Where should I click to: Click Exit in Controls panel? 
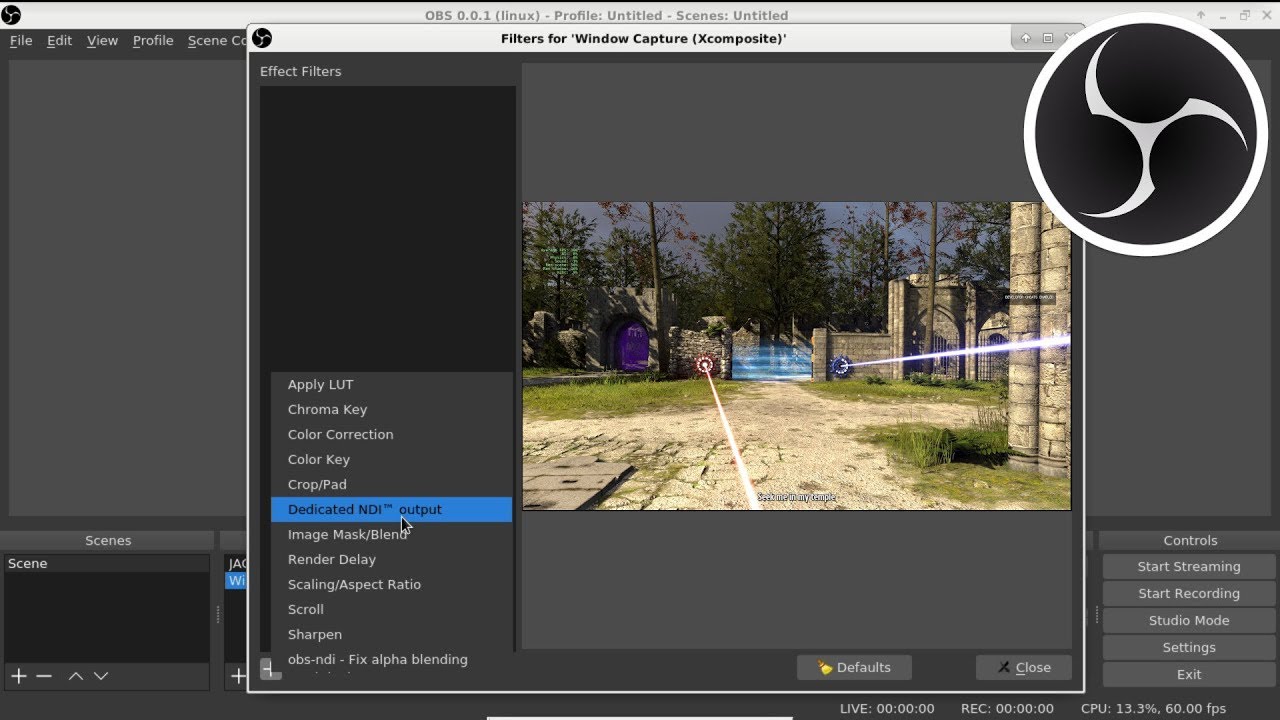[1189, 674]
